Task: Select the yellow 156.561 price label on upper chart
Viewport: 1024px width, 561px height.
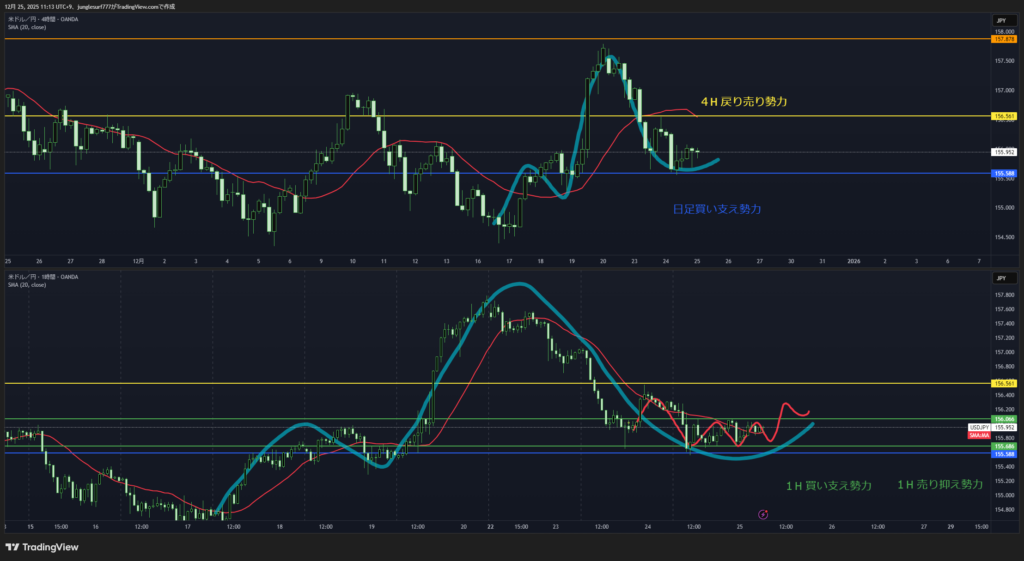Action: [1003, 116]
